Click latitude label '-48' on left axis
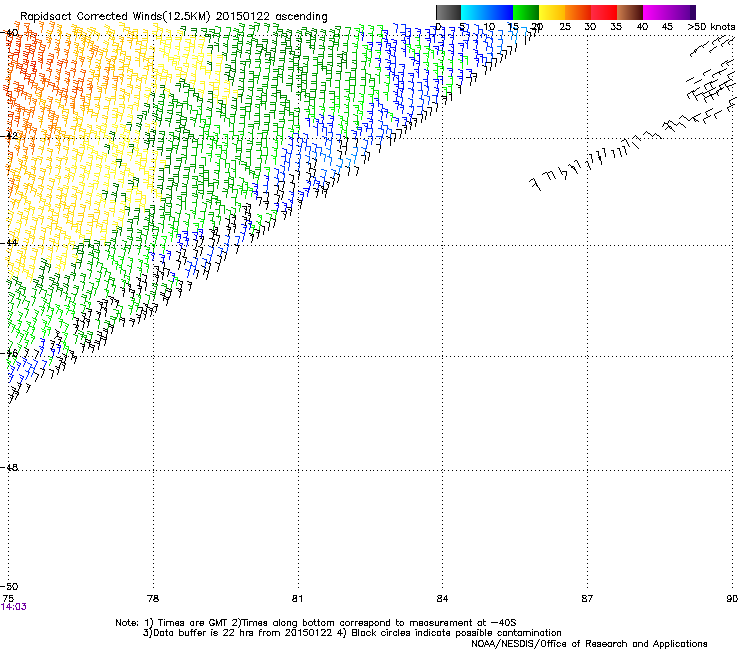740x650 pixels. click(x=9, y=467)
